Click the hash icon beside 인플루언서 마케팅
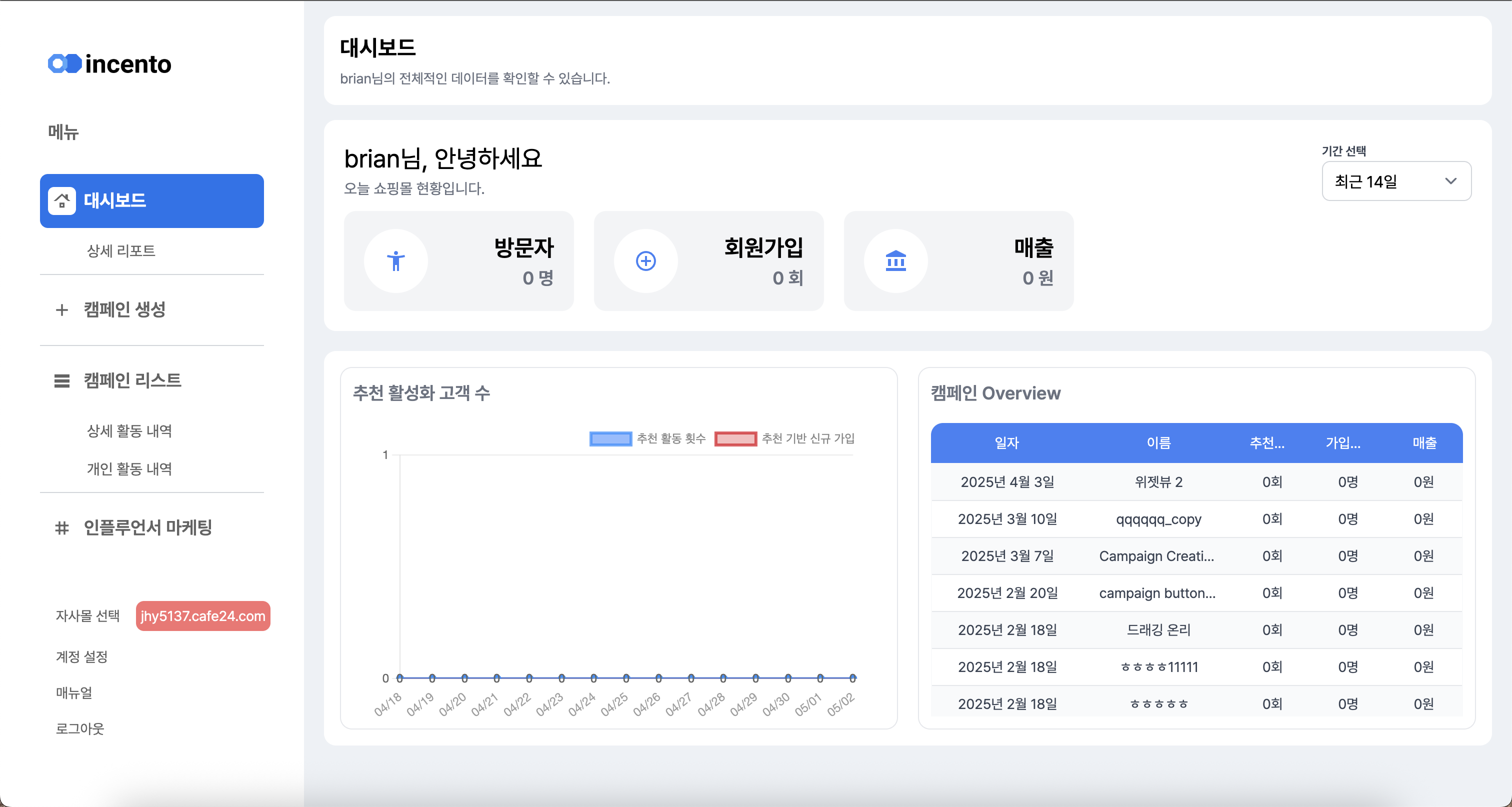The height and width of the screenshot is (807, 1512). (x=61, y=527)
